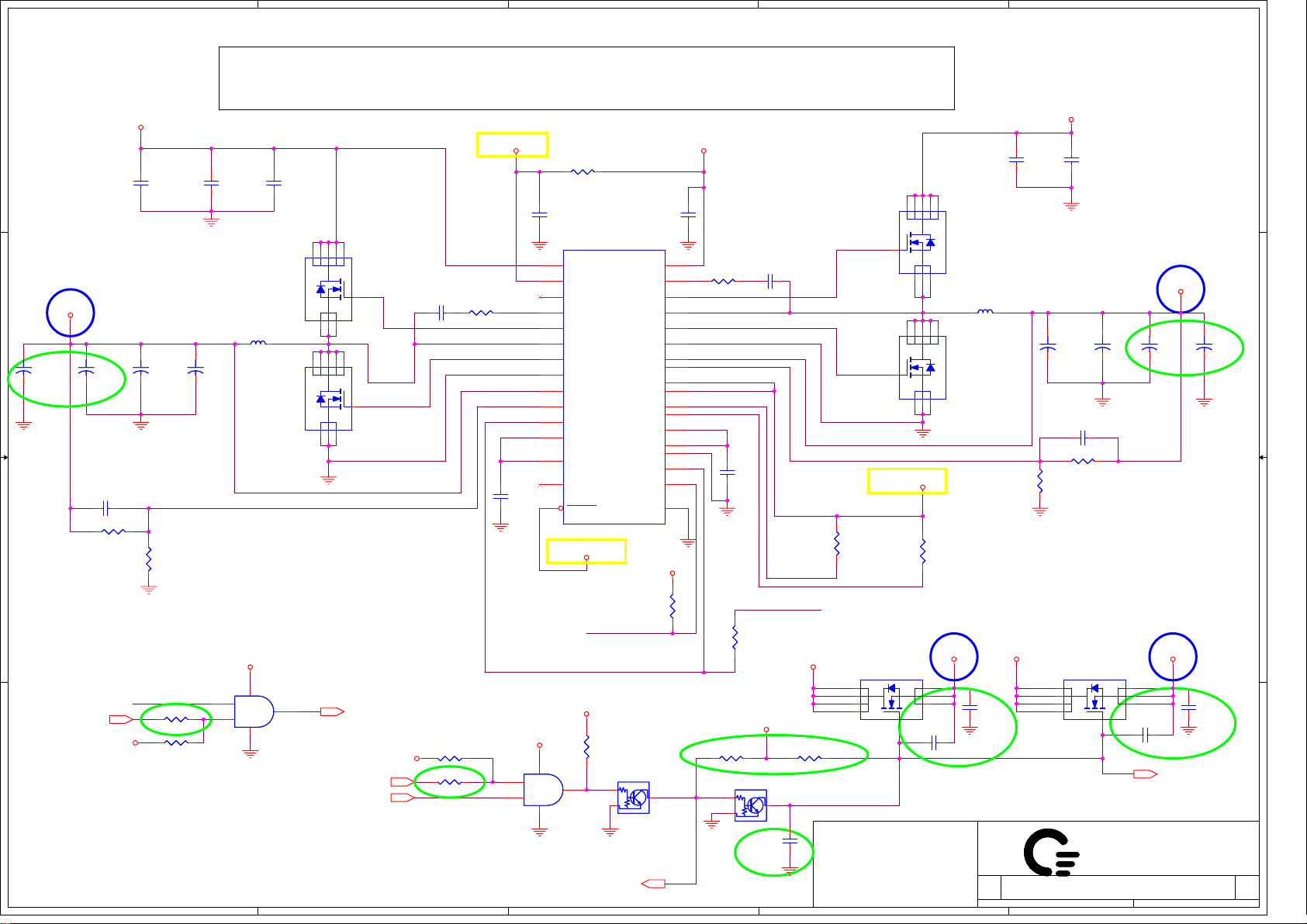Click the digital transistor with the output capacitor

[x=751, y=806]
